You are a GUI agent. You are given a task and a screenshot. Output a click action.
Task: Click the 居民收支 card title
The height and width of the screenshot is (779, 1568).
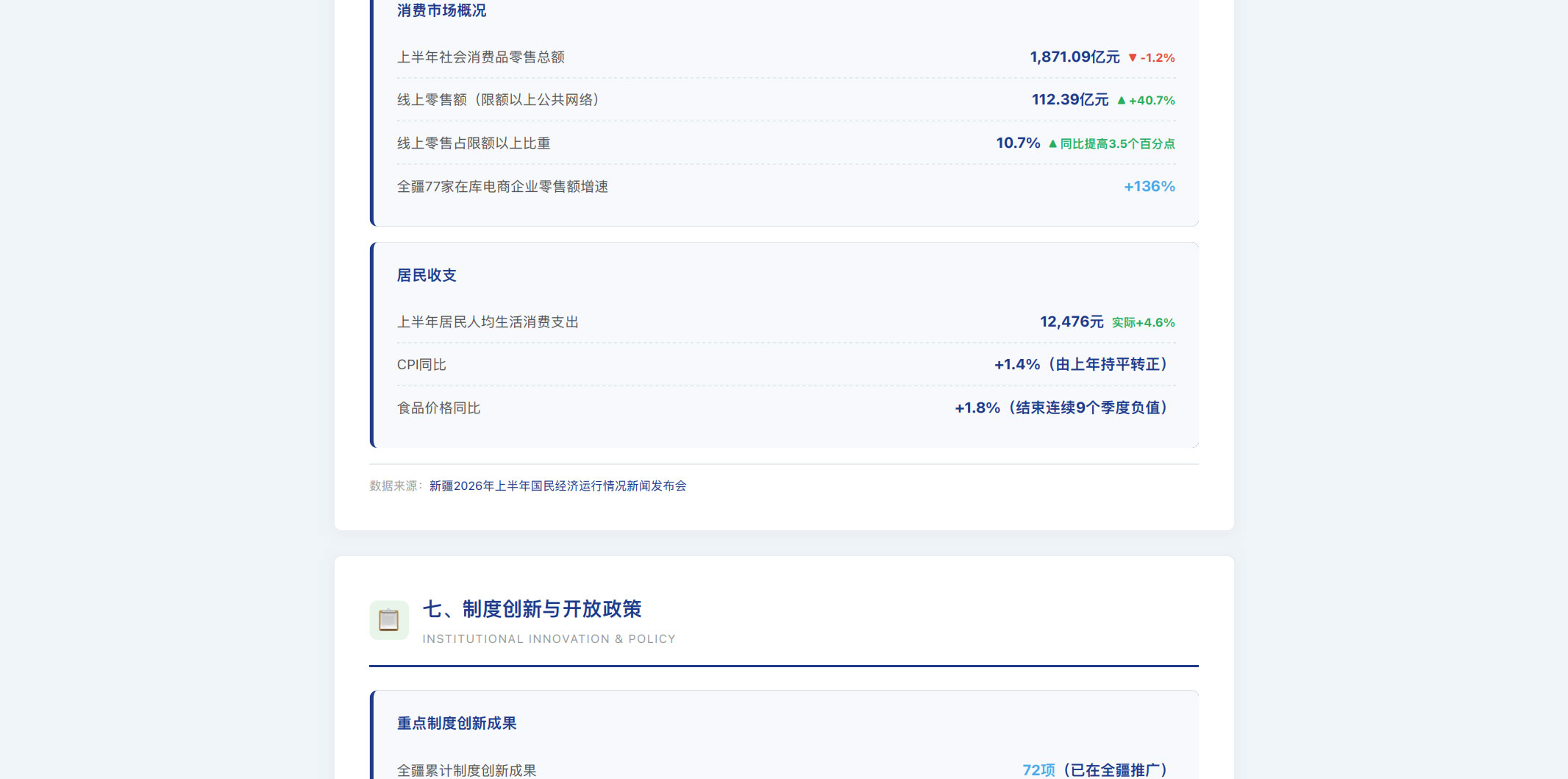pyautogui.click(x=427, y=275)
